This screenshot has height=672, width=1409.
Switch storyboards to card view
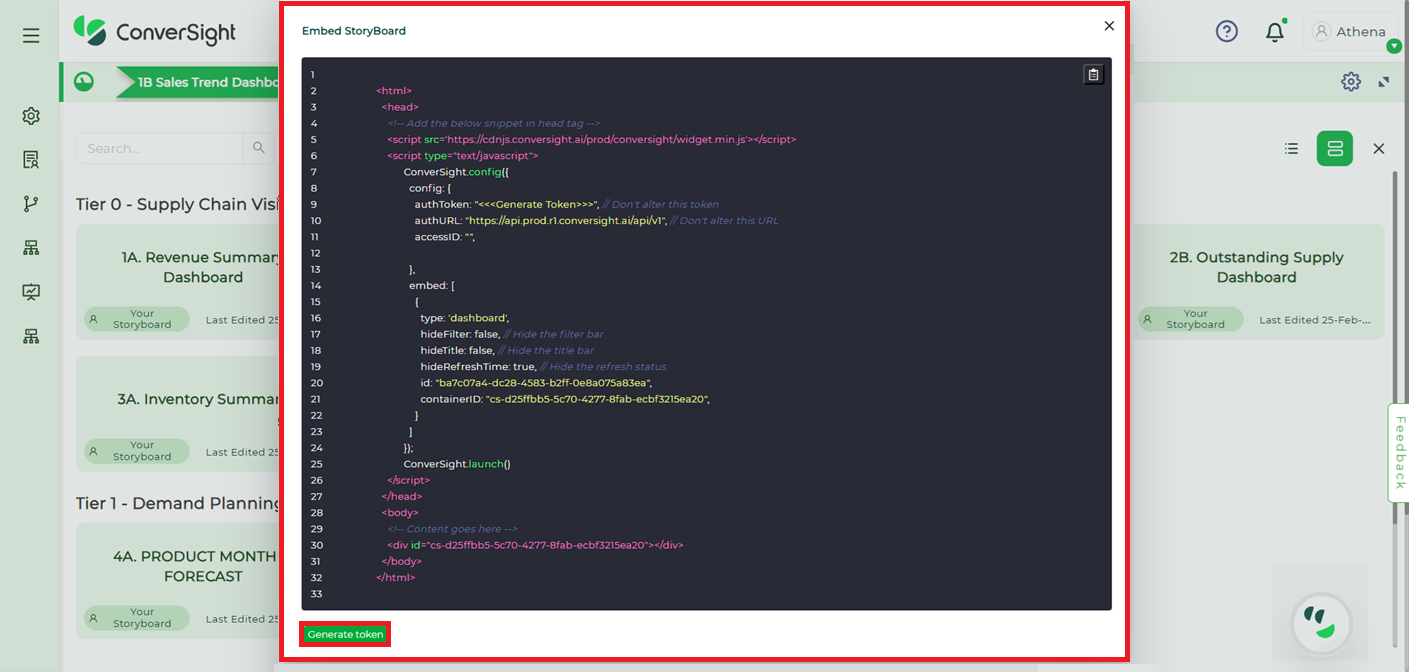[x=1335, y=148]
